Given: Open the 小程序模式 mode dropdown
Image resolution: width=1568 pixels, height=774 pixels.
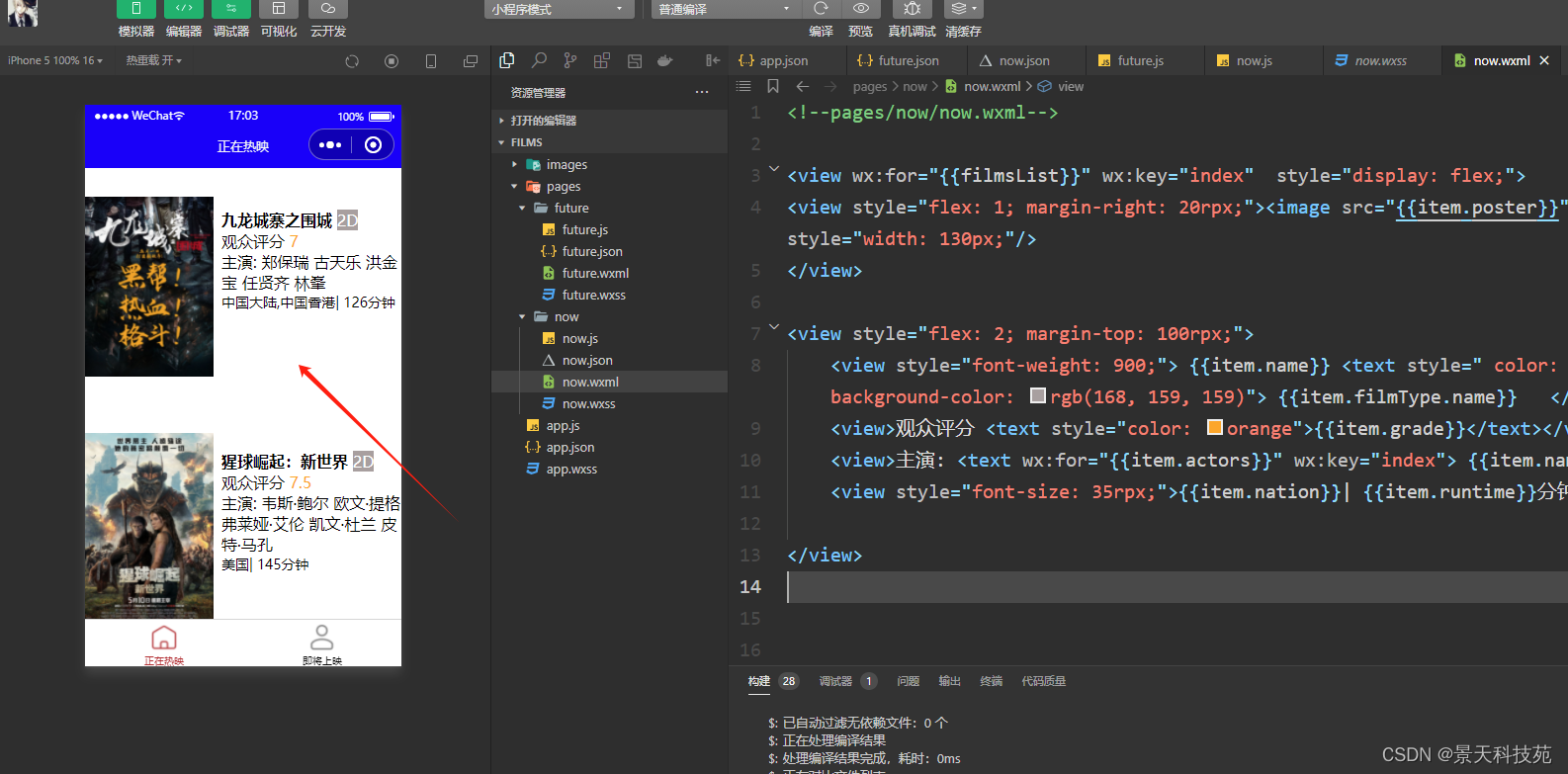Looking at the screenshot, I should (x=560, y=9).
